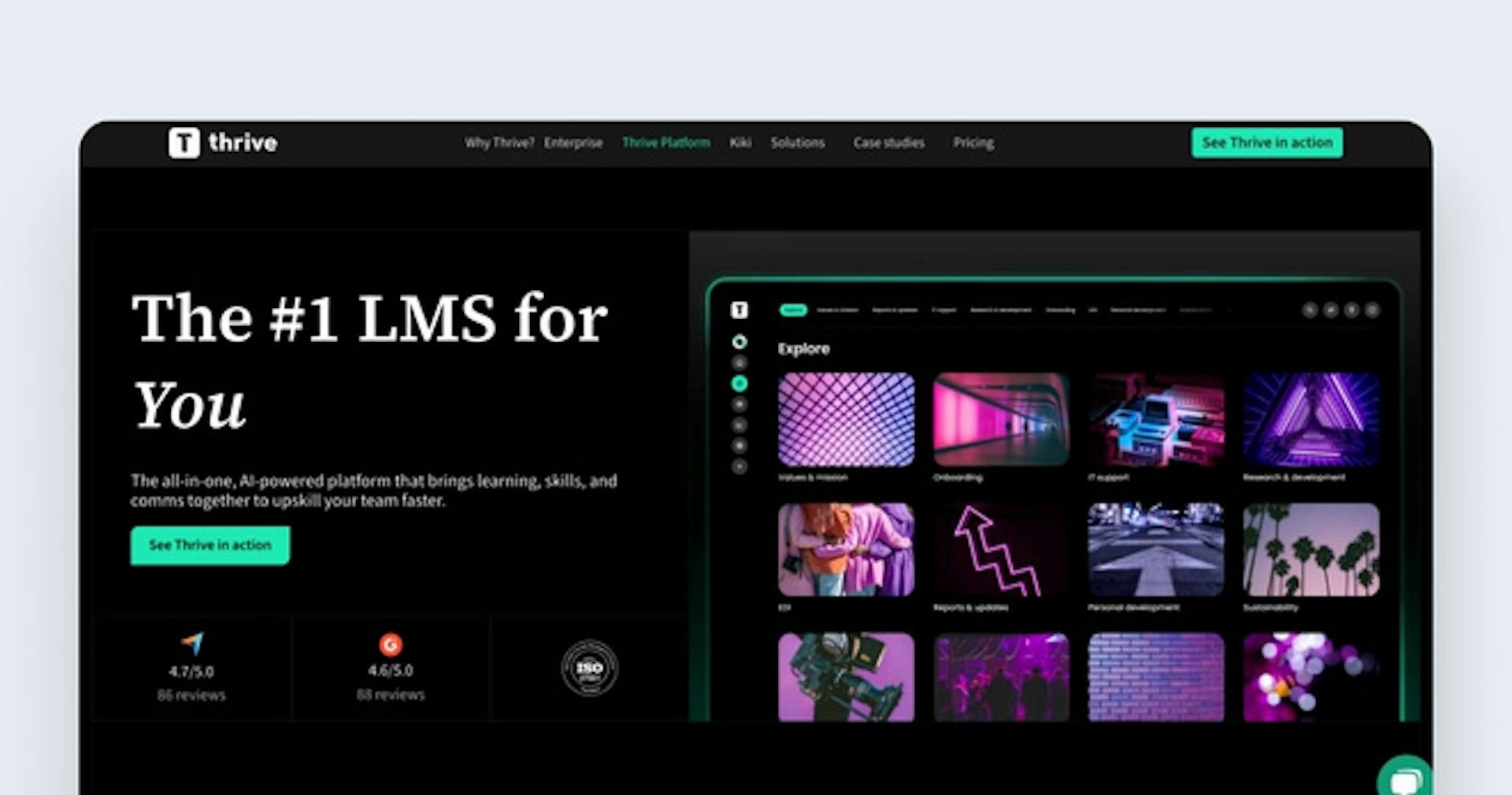Open the Personal development thumbnail

(x=1156, y=550)
